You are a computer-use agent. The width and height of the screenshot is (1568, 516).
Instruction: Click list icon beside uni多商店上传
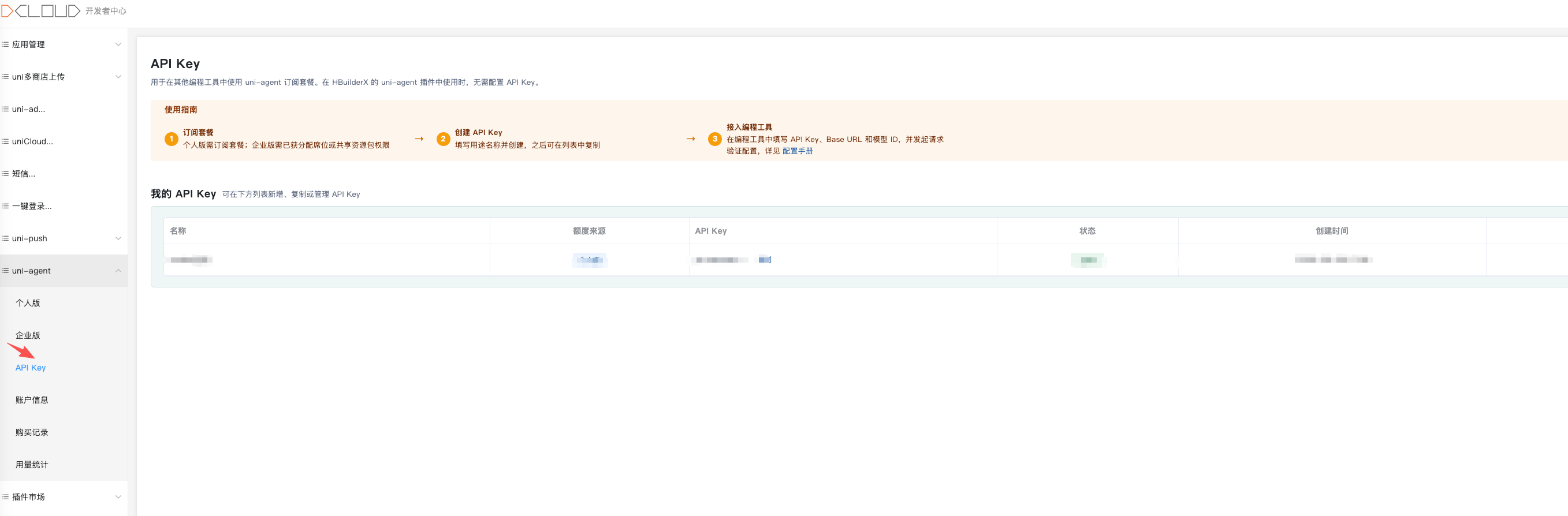click(x=5, y=77)
